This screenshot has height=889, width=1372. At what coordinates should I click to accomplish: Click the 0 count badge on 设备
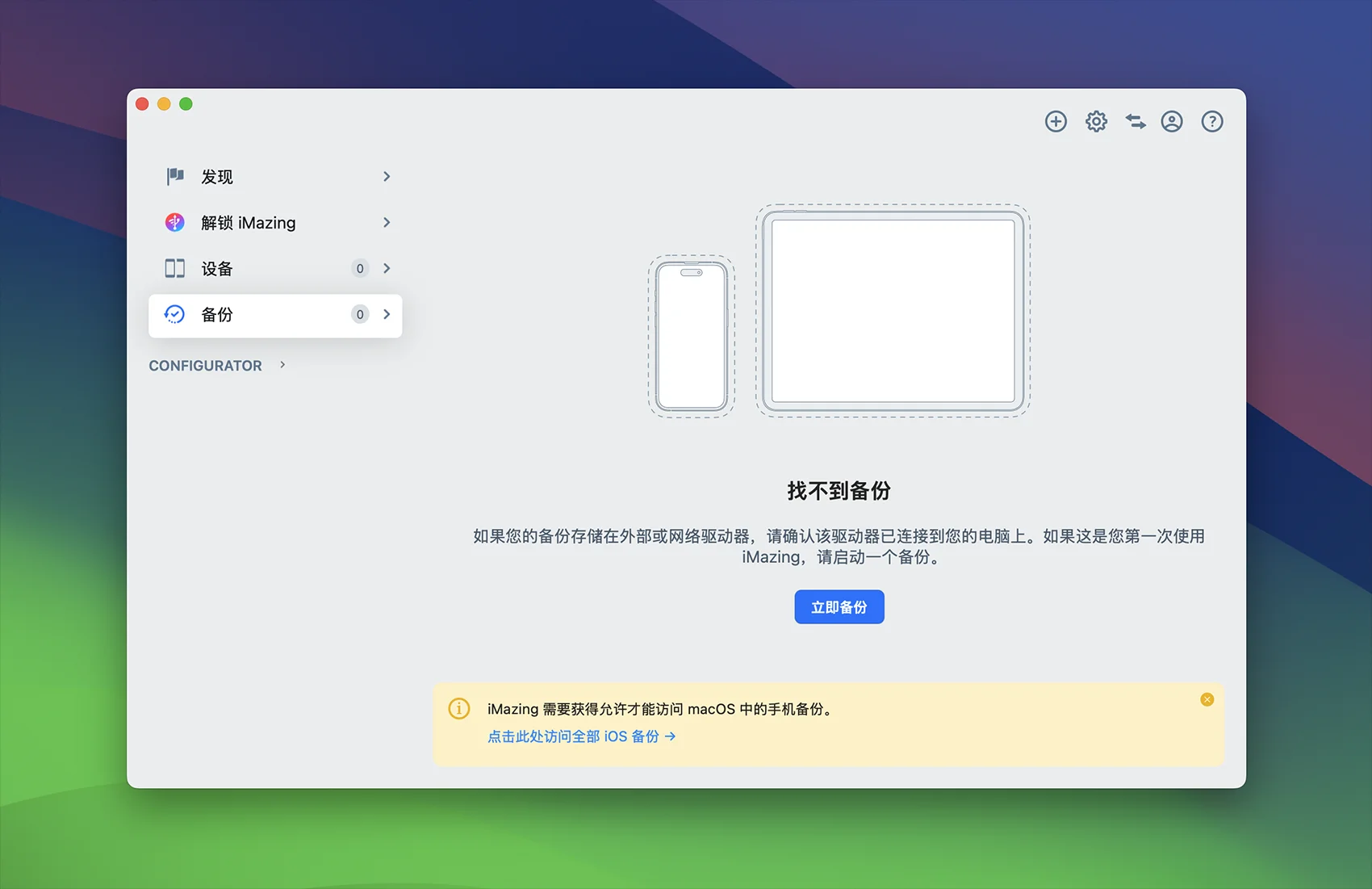pyautogui.click(x=360, y=268)
